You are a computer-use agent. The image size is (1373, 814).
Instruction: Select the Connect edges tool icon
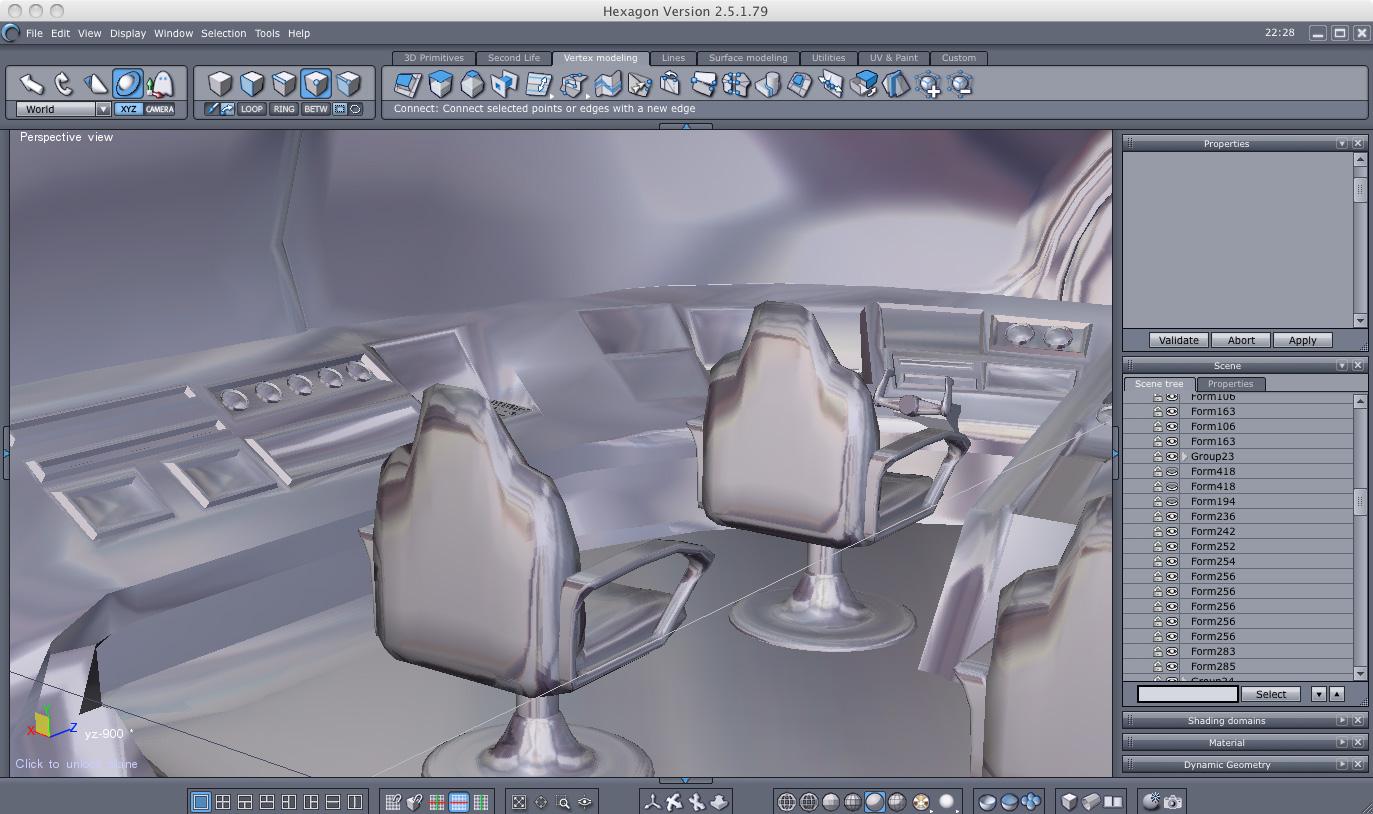coord(703,84)
